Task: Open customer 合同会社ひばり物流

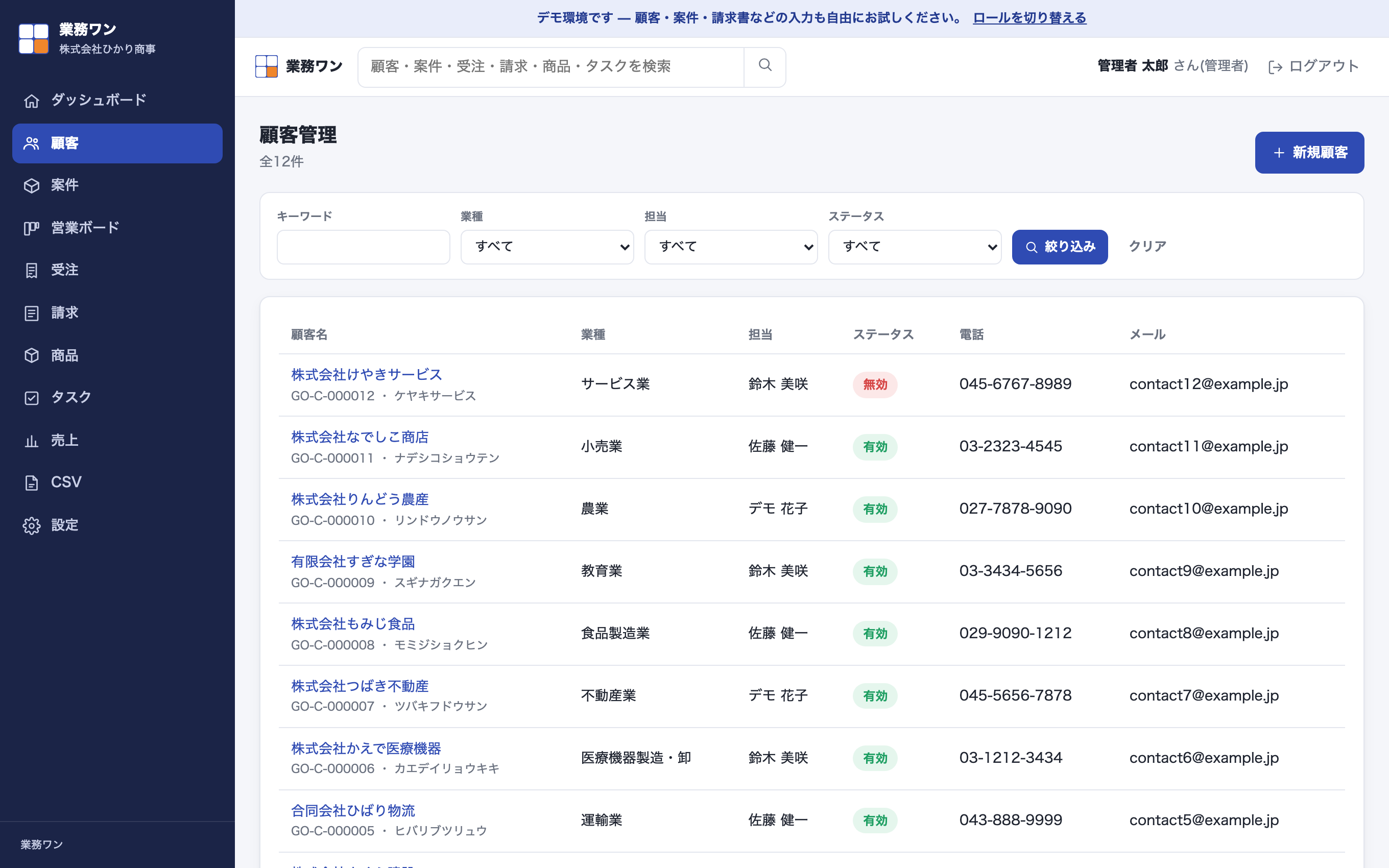Action: click(x=353, y=811)
